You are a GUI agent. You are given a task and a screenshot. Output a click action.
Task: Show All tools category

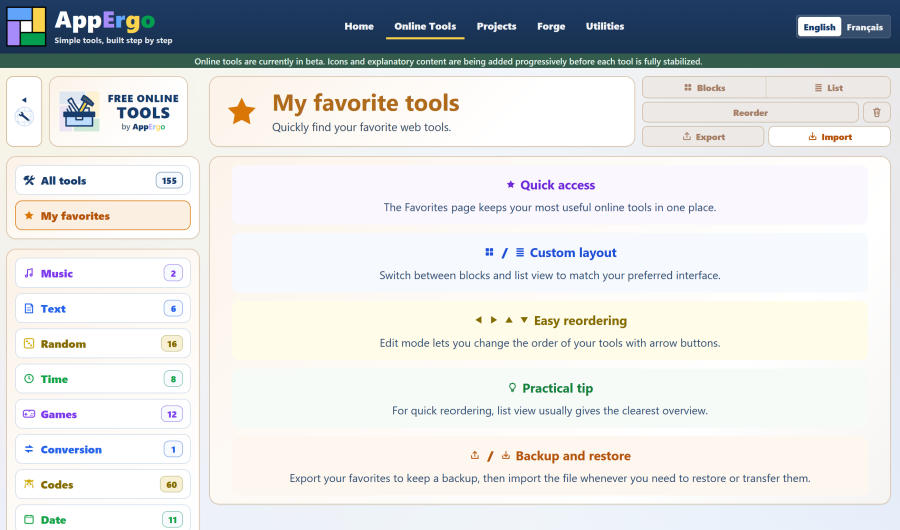[x=103, y=180]
